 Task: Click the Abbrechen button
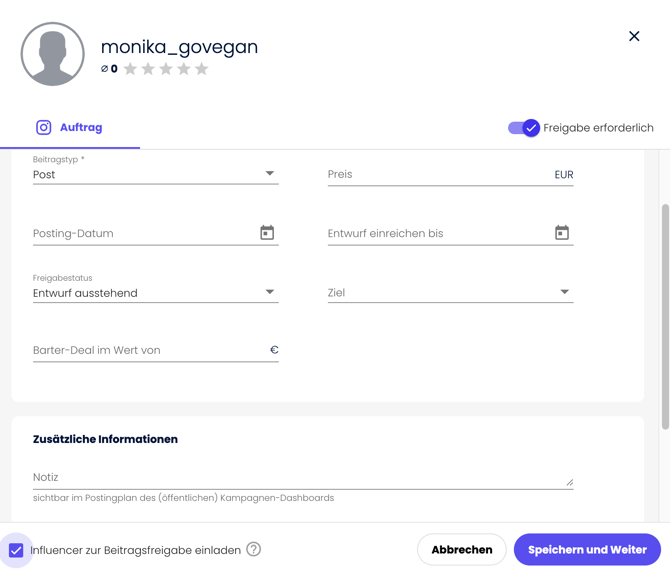pyautogui.click(x=461, y=550)
